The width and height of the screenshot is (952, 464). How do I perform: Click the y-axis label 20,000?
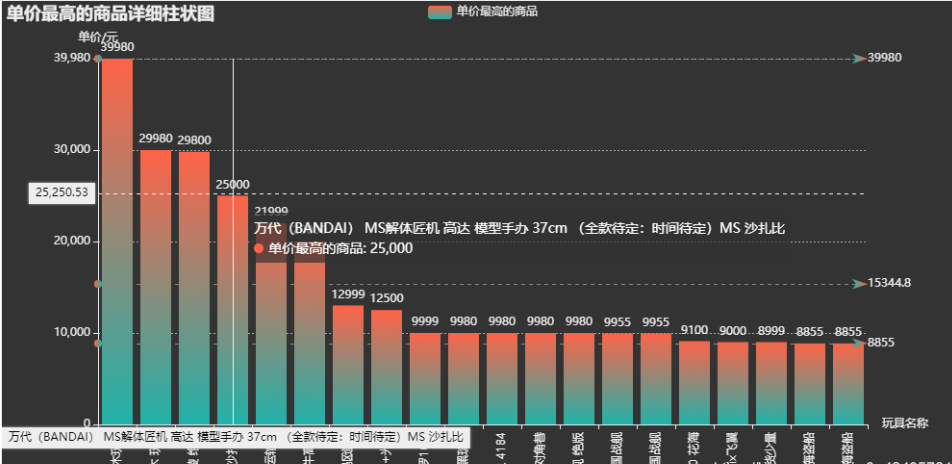tap(73, 241)
